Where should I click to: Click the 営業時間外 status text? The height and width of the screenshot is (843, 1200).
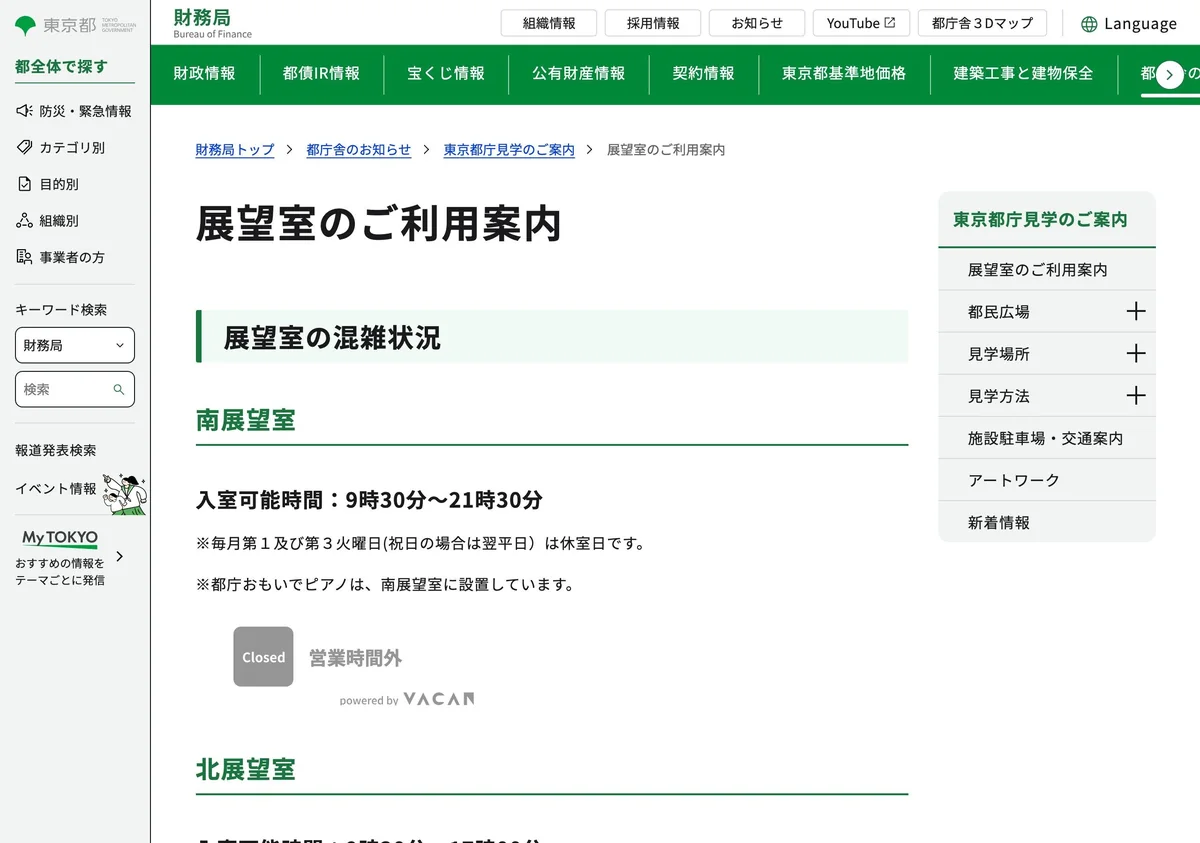pyautogui.click(x=355, y=658)
